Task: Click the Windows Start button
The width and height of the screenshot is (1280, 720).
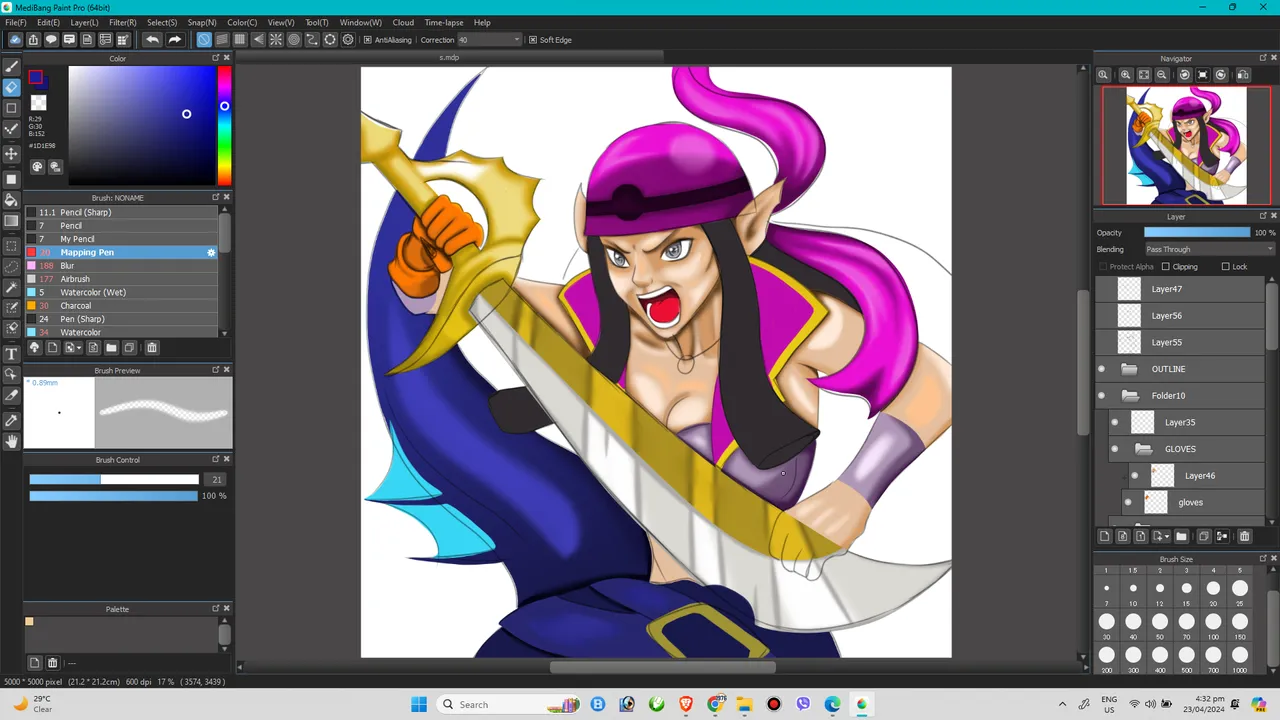Action: pos(419,704)
